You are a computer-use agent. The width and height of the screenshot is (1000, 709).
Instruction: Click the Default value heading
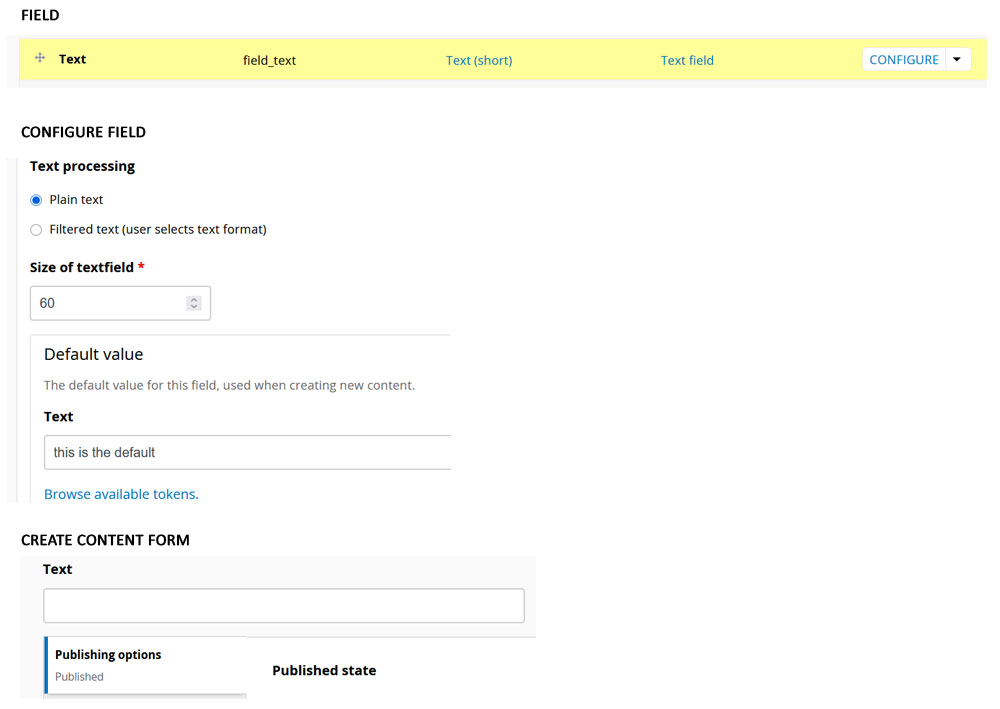[x=93, y=354]
